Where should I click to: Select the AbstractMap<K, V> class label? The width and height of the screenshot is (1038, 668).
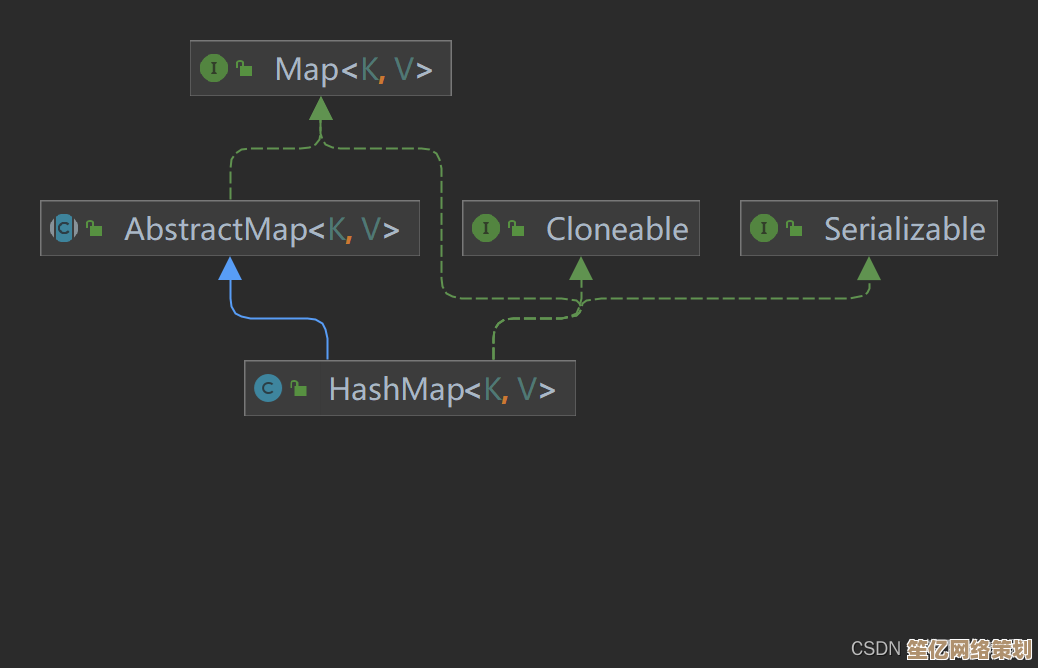pyautogui.click(x=262, y=229)
